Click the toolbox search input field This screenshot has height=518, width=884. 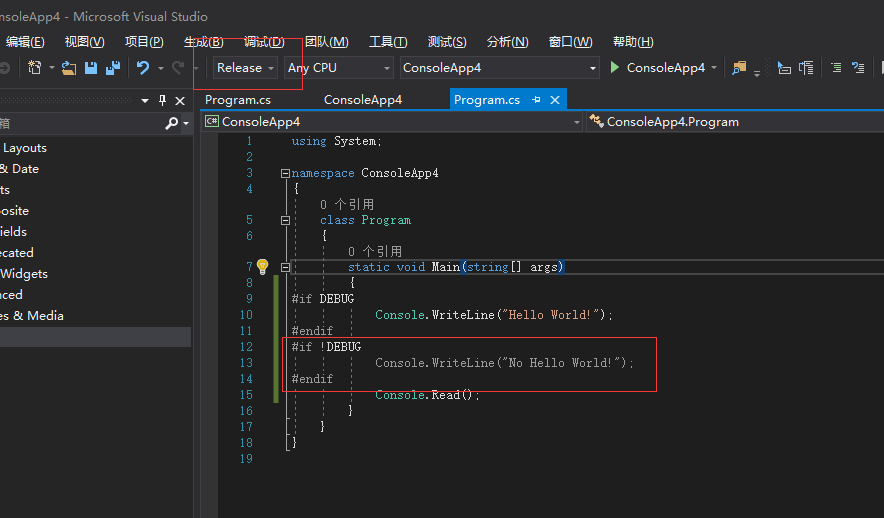pos(82,123)
